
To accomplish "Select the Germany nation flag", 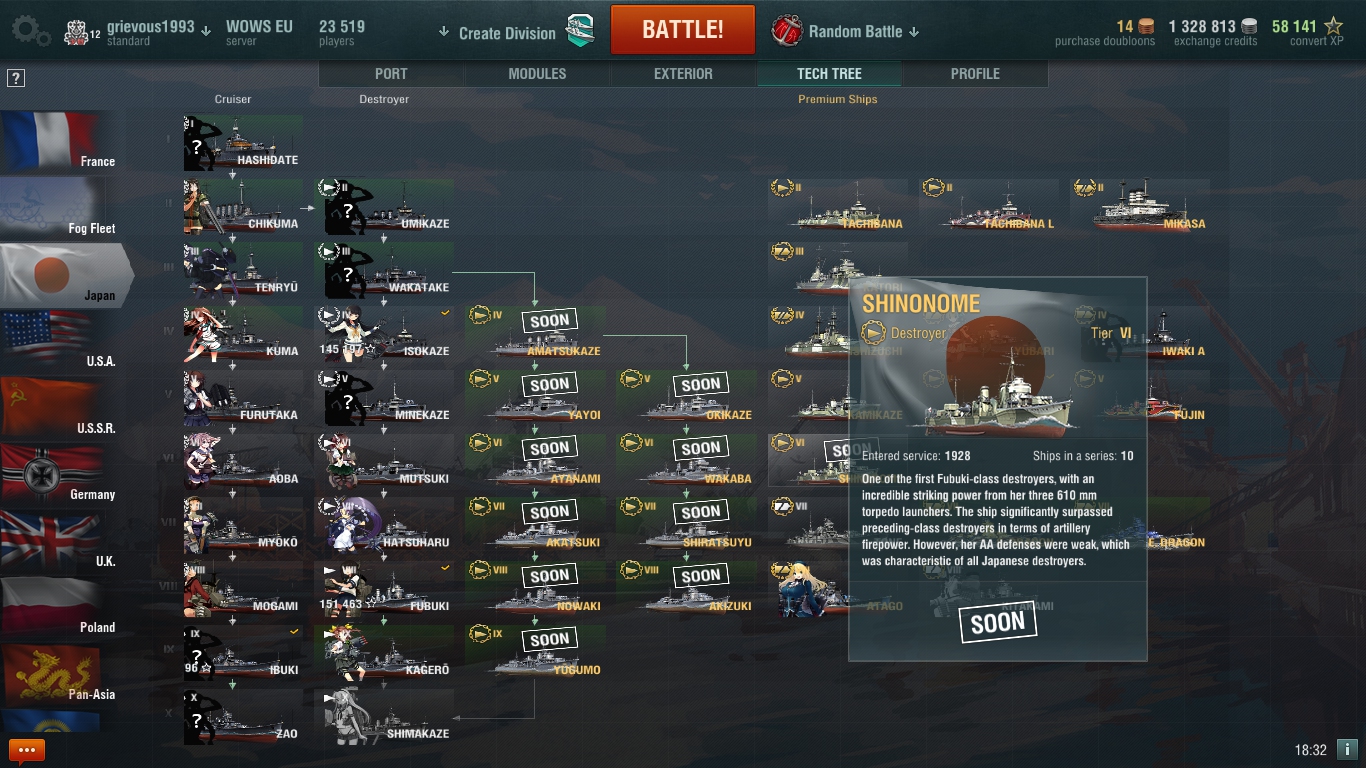I will [x=58, y=474].
